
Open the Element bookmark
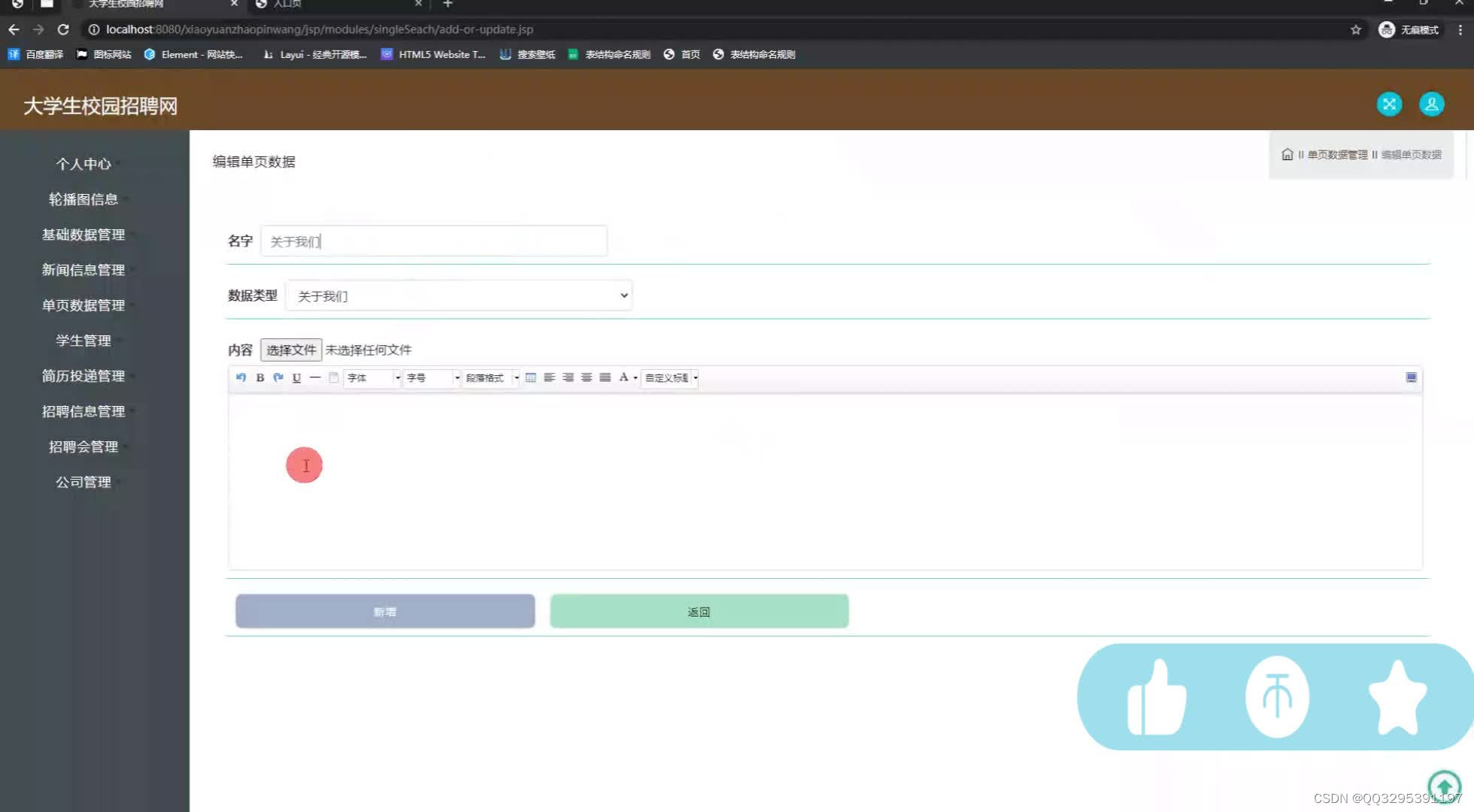[193, 54]
